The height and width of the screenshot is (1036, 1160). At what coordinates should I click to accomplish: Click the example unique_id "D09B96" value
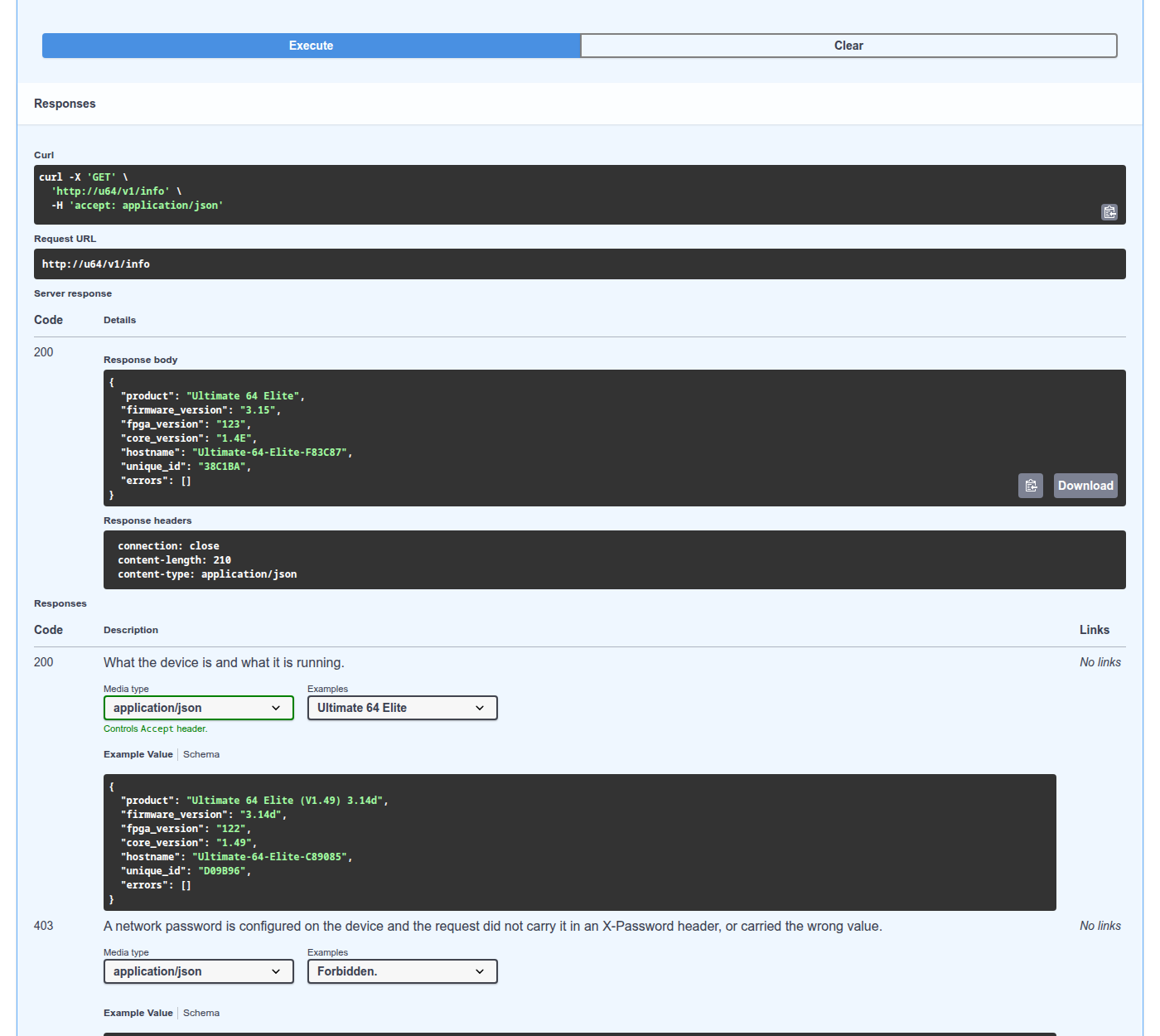[222, 871]
